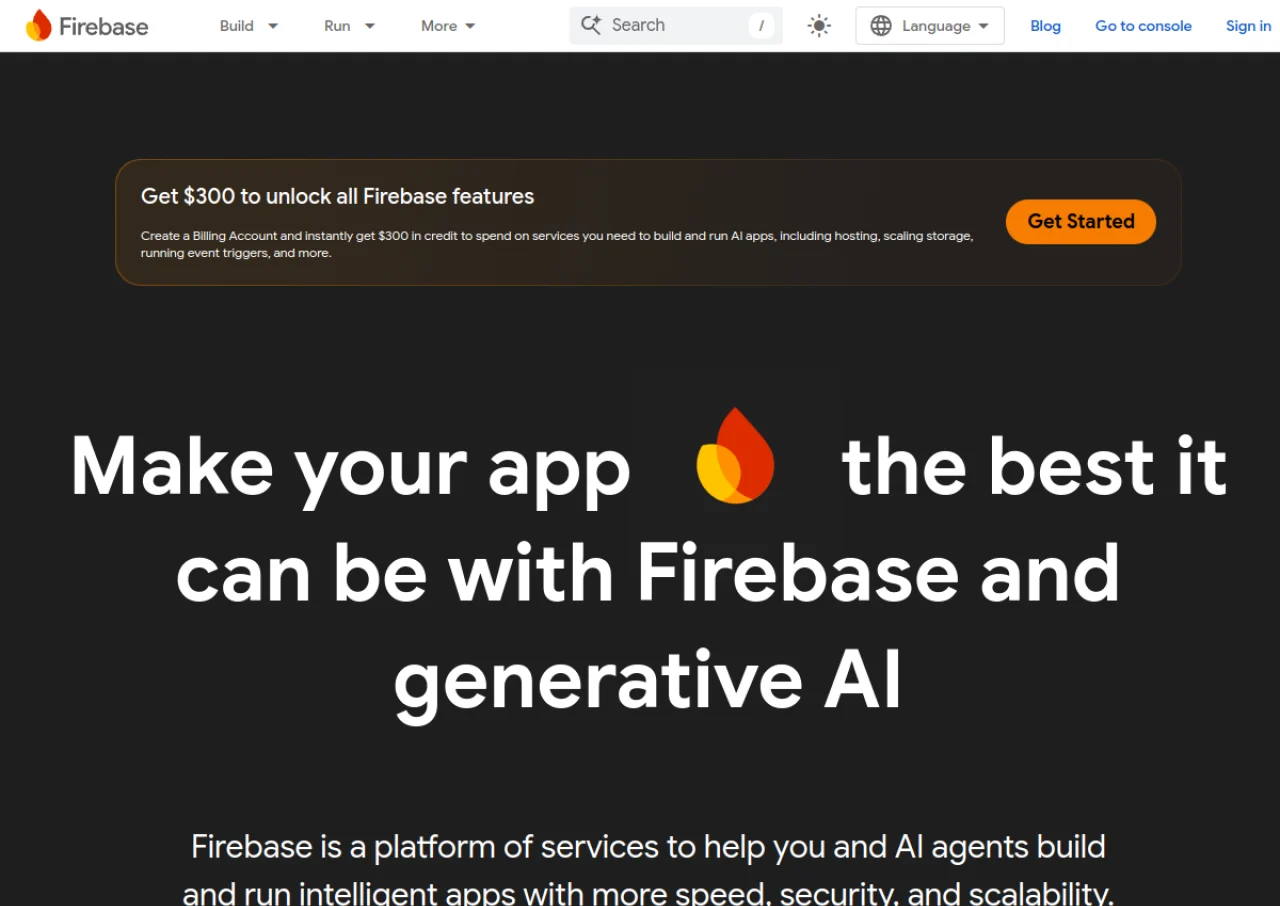Click the Firebase wordmark text in header

(x=104, y=27)
